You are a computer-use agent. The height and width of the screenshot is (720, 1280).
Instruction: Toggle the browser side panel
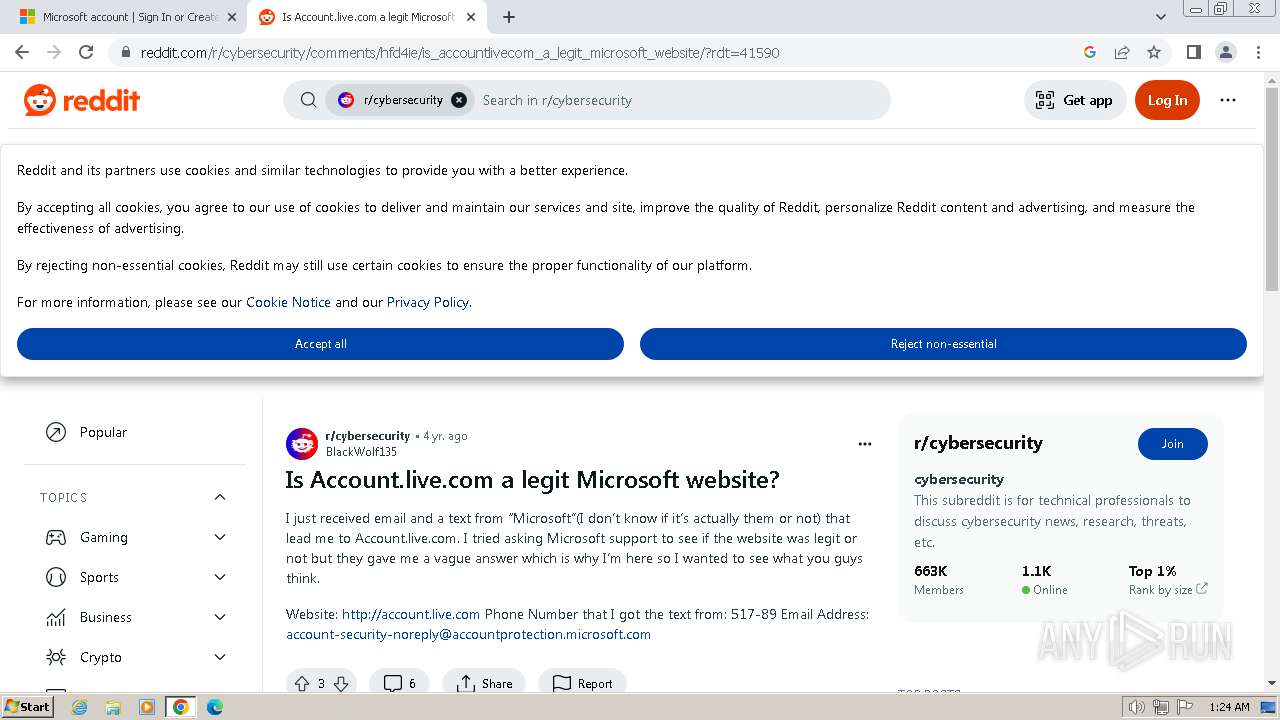(x=1194, y=52)
